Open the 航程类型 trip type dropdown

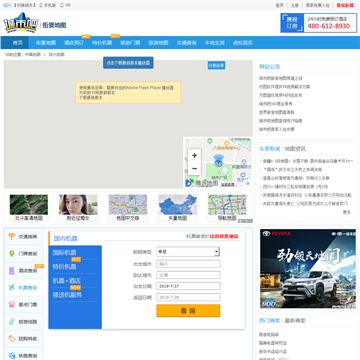click(x=188, y=252)
